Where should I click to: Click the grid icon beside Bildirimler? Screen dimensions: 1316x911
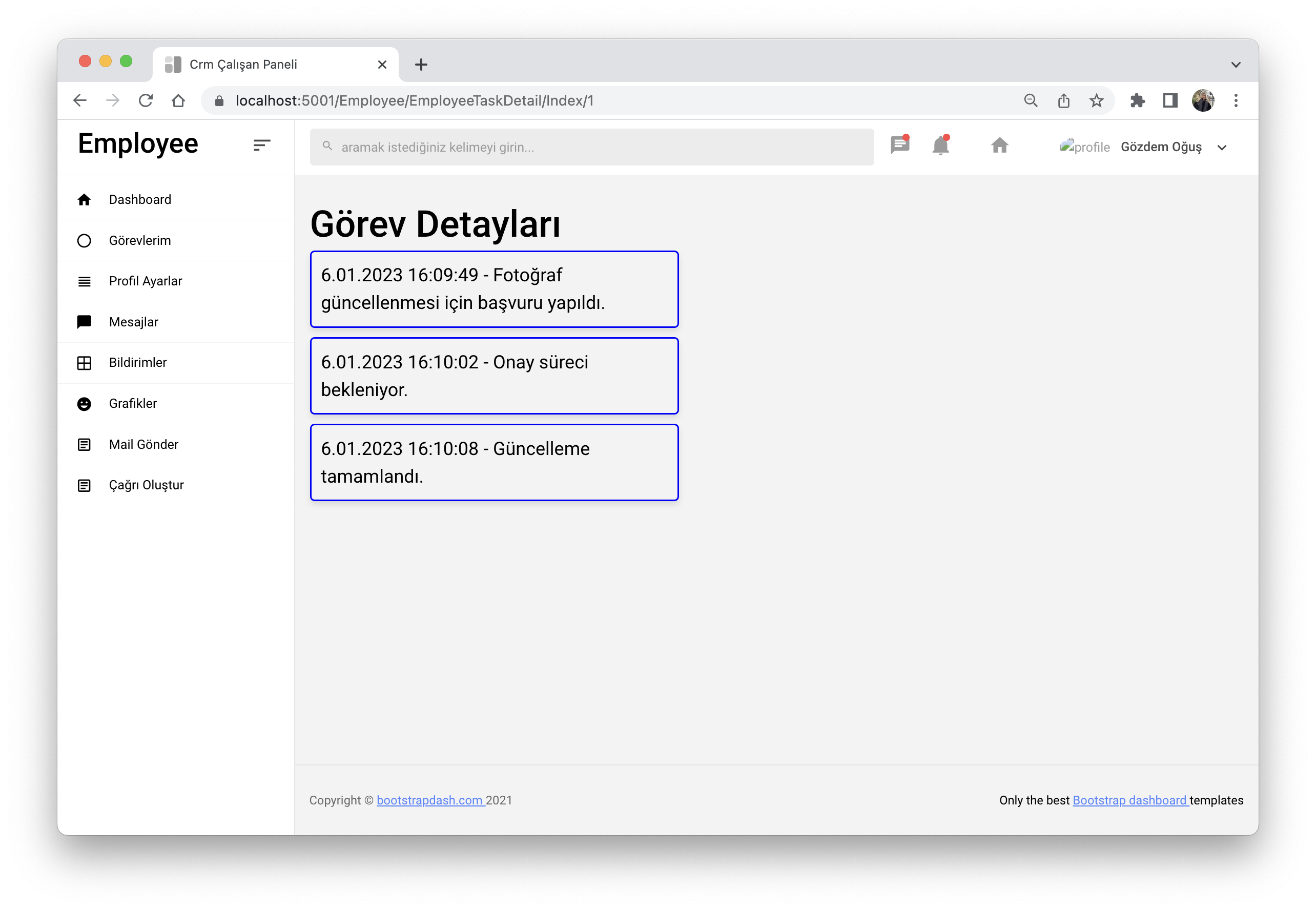click(x=84, y=363)
